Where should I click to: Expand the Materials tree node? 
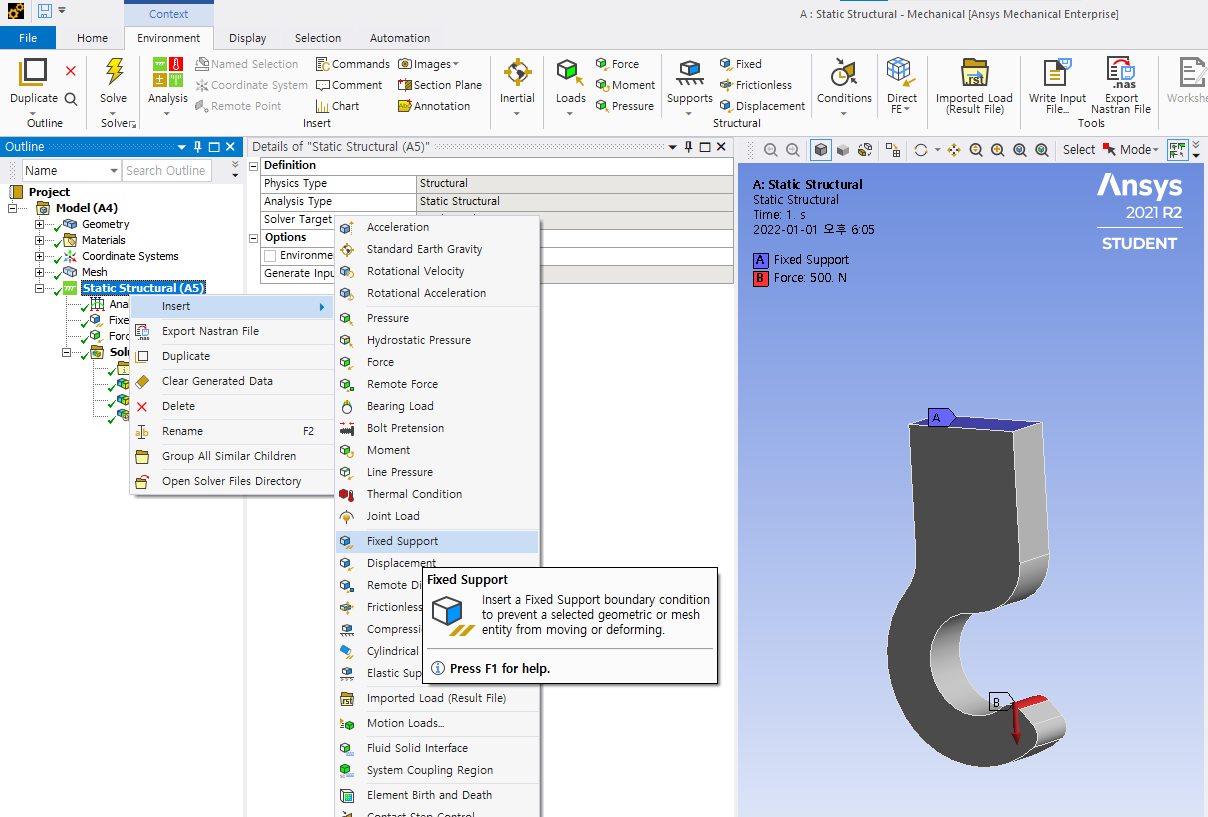coord(40,241)
